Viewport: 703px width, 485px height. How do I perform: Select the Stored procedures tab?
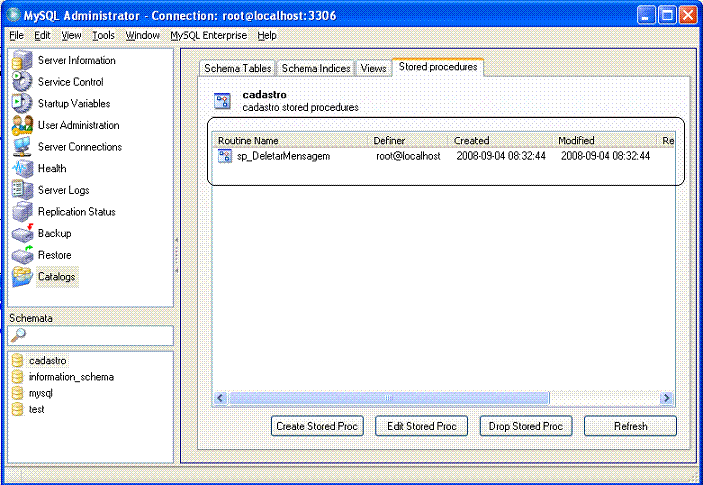438,67
